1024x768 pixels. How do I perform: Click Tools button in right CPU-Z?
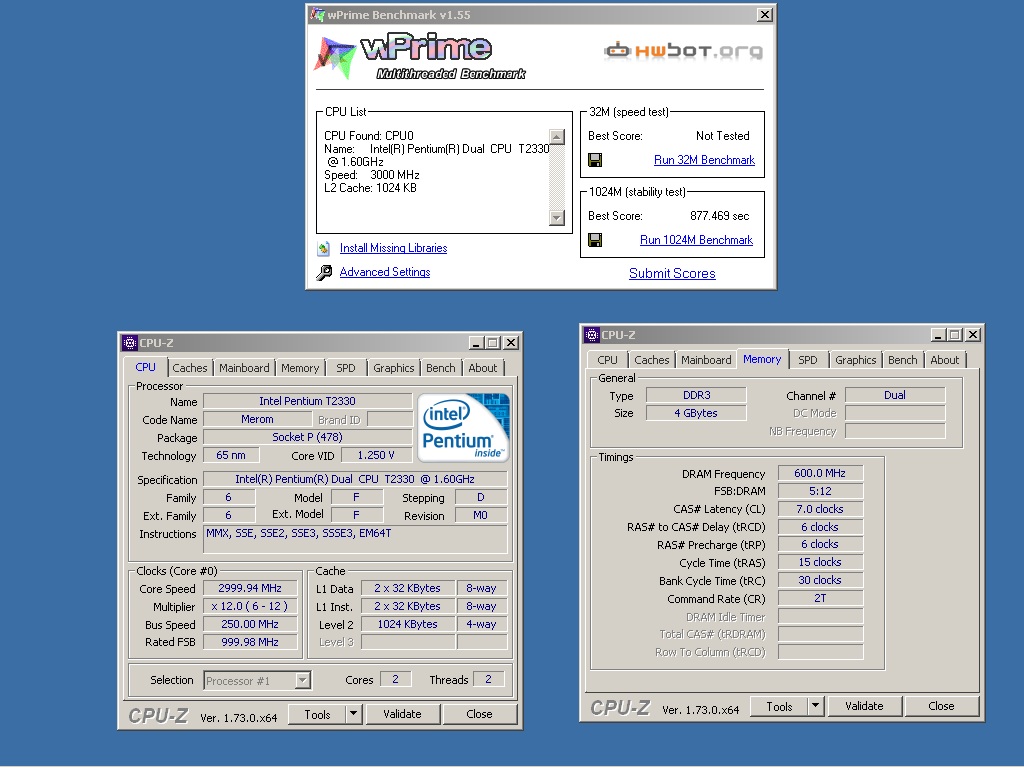(x=779, y=707)
